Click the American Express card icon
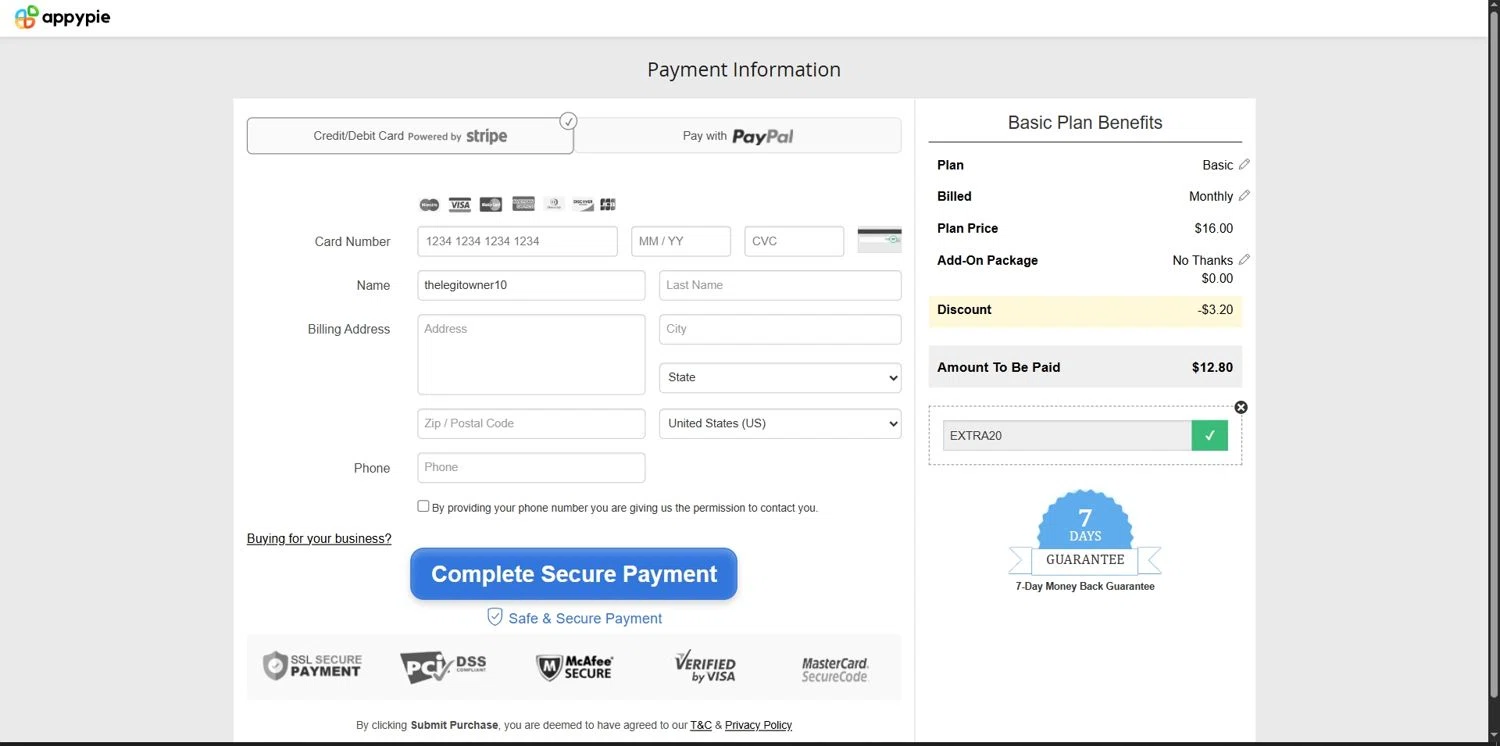The image size is (1500, 746). coord(523,204)
